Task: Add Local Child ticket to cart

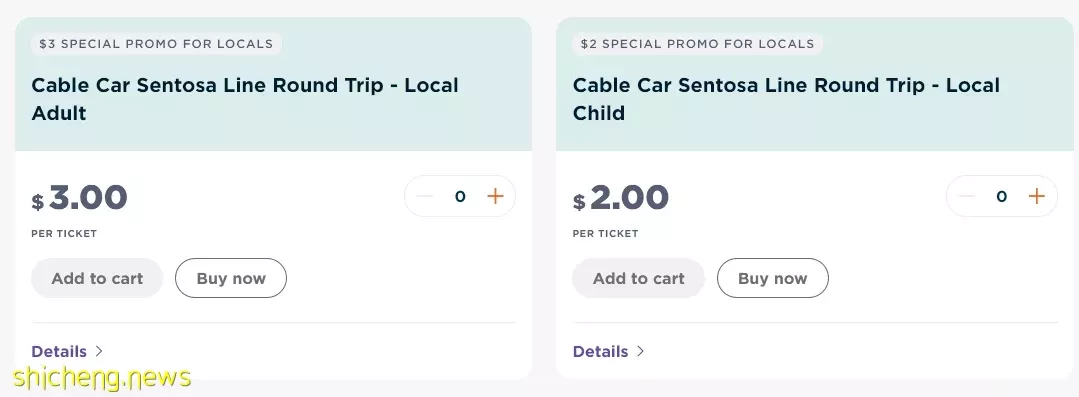Action: point(639,278)
